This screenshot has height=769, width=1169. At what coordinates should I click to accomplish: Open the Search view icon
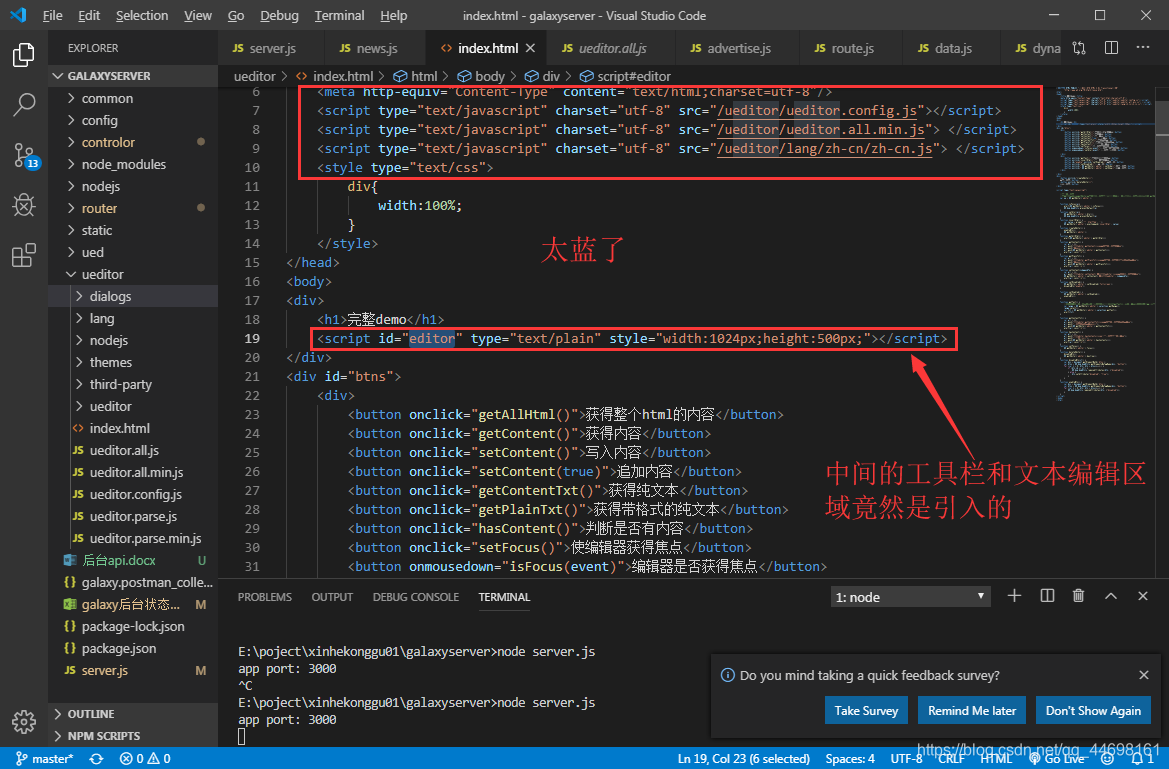pyautogui.click(x=24, y=105)
